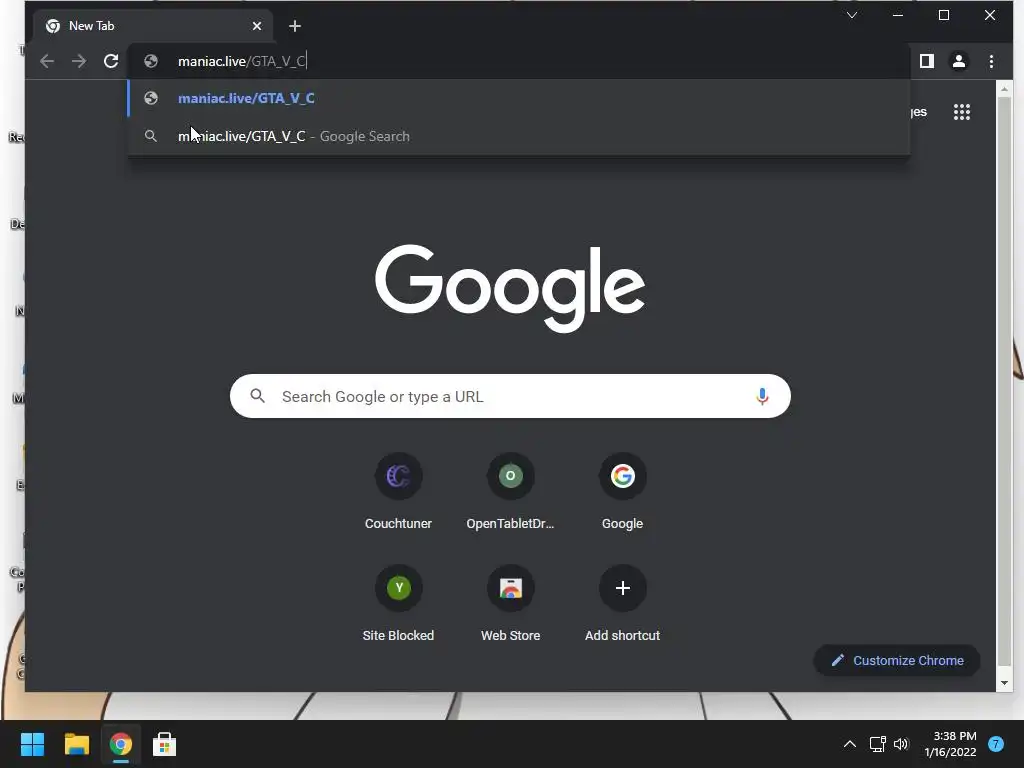Reload the page with the refresh icon

pyautogui.click(x=111, y=61)
